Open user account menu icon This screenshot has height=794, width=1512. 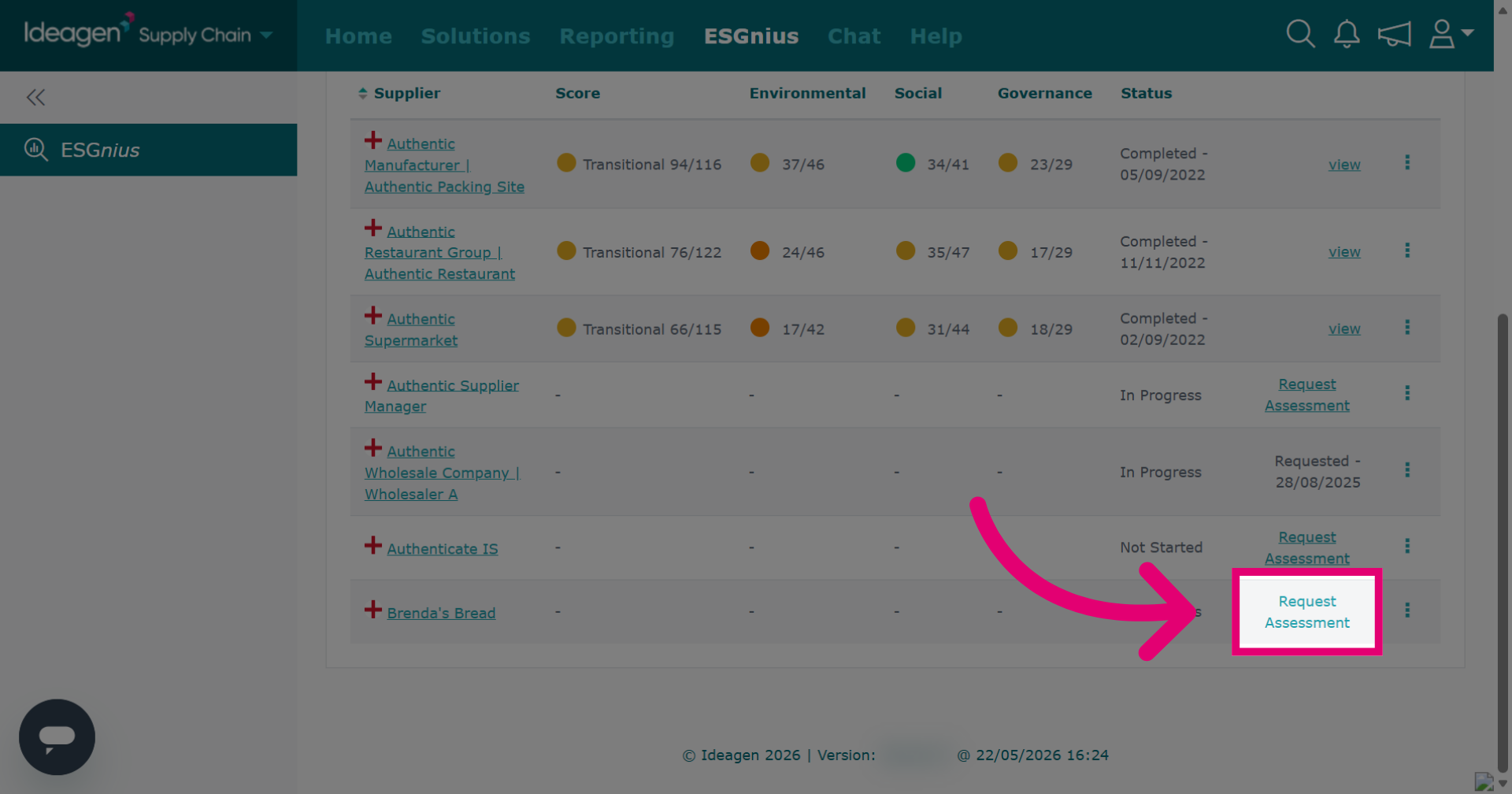pyautogui.click(x=1451, y=34)
